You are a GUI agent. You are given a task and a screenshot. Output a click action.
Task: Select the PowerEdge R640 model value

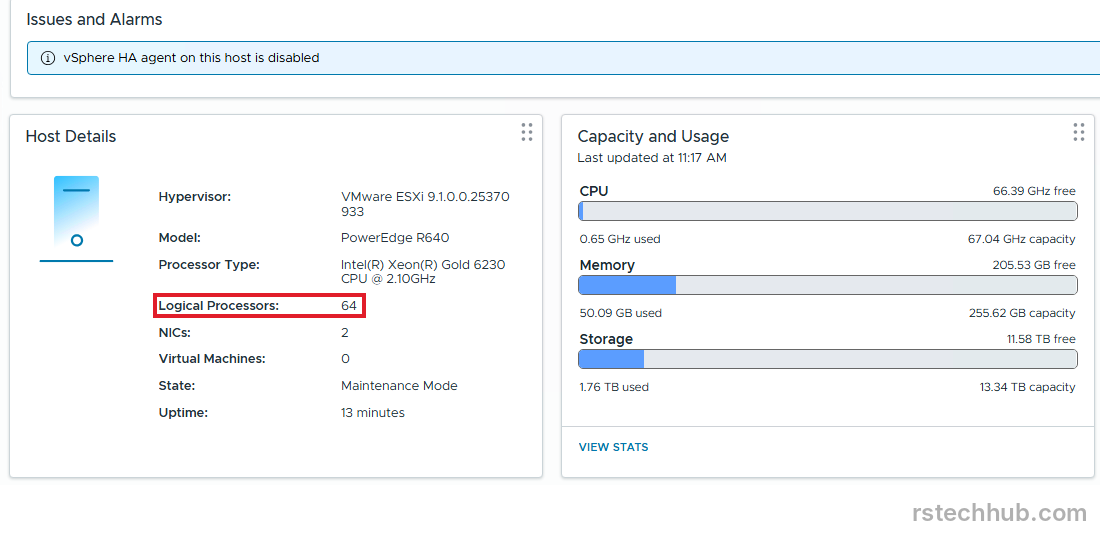coord(394,238)
